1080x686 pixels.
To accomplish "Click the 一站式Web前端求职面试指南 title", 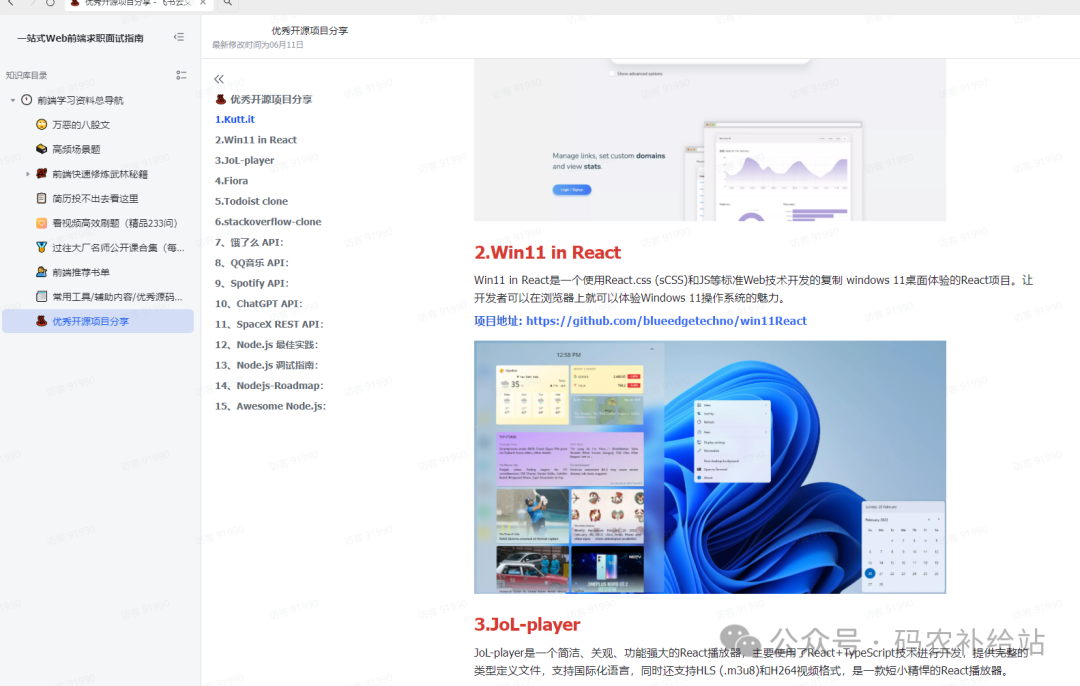I will point(80,38).
